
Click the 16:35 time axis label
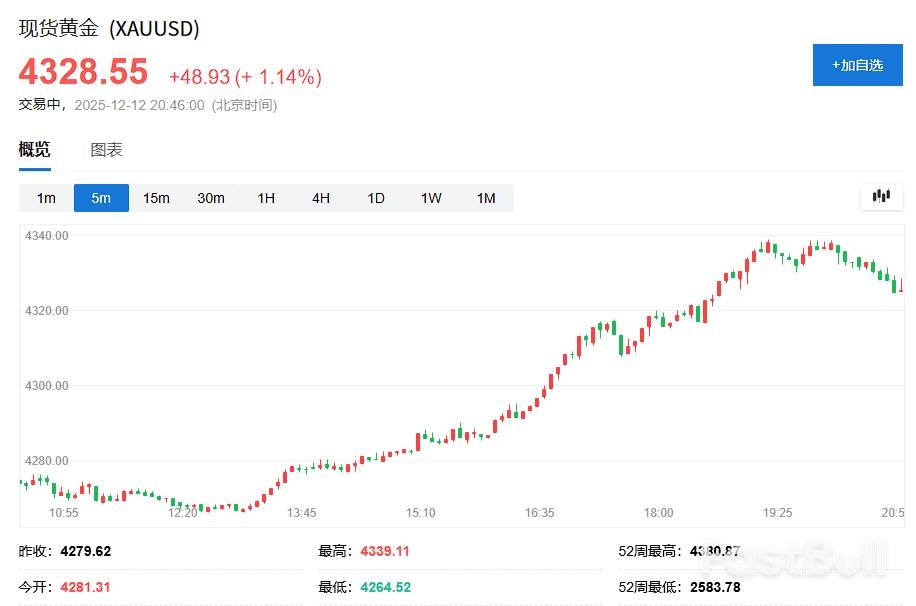tap(539, 513)
